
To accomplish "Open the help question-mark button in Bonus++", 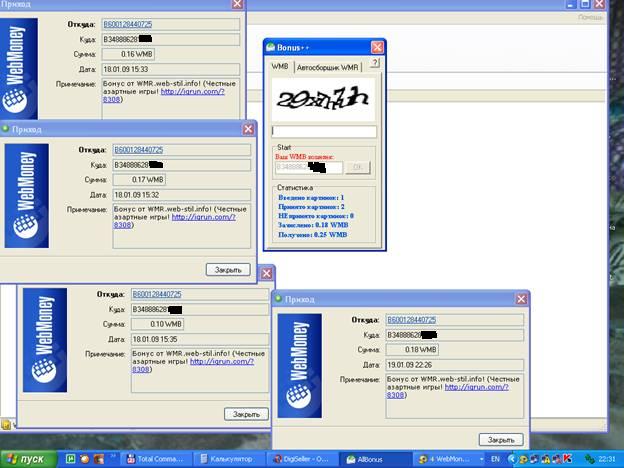I will (x=374, y=63).
